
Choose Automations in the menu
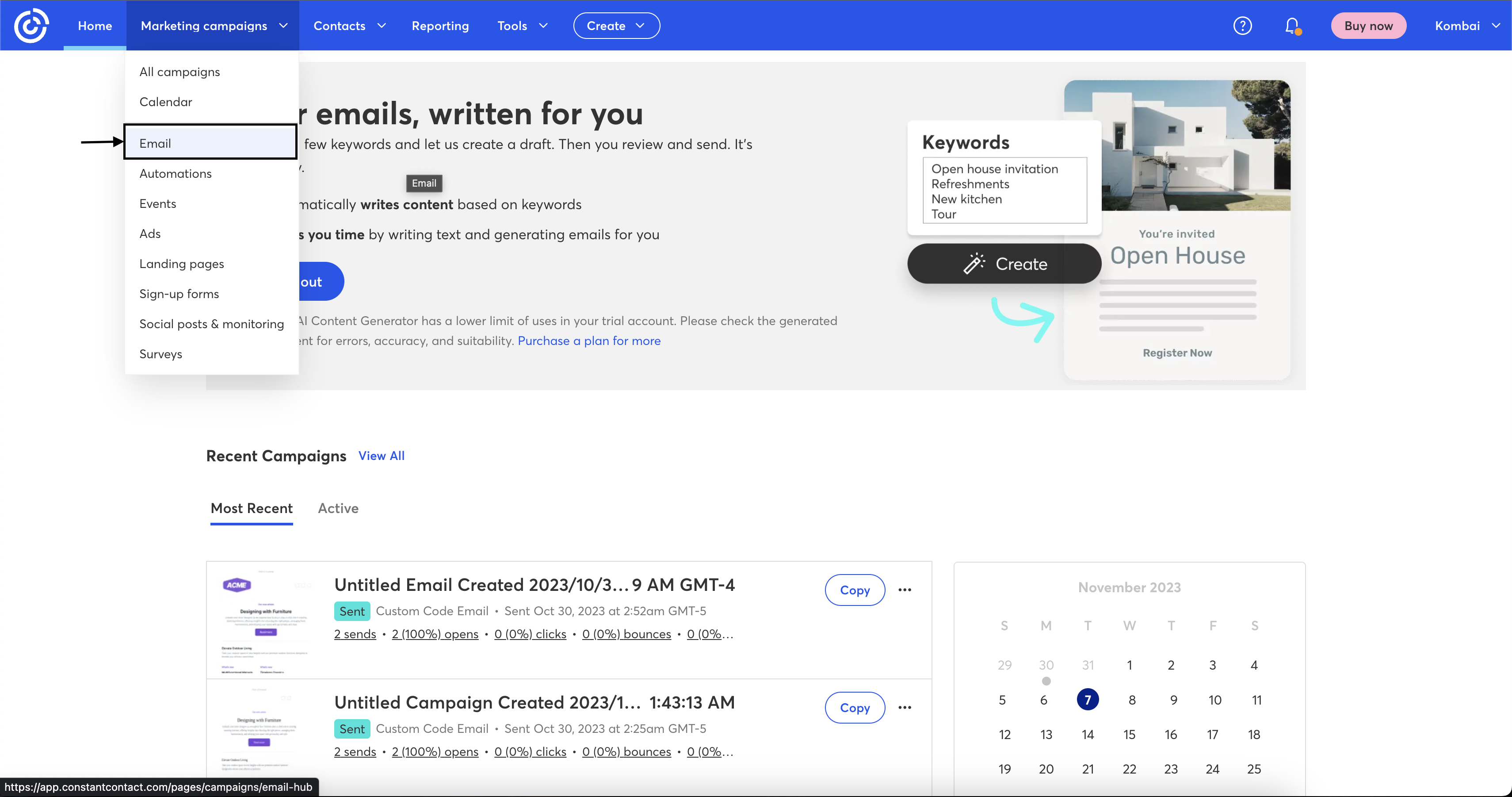(211, 173)
